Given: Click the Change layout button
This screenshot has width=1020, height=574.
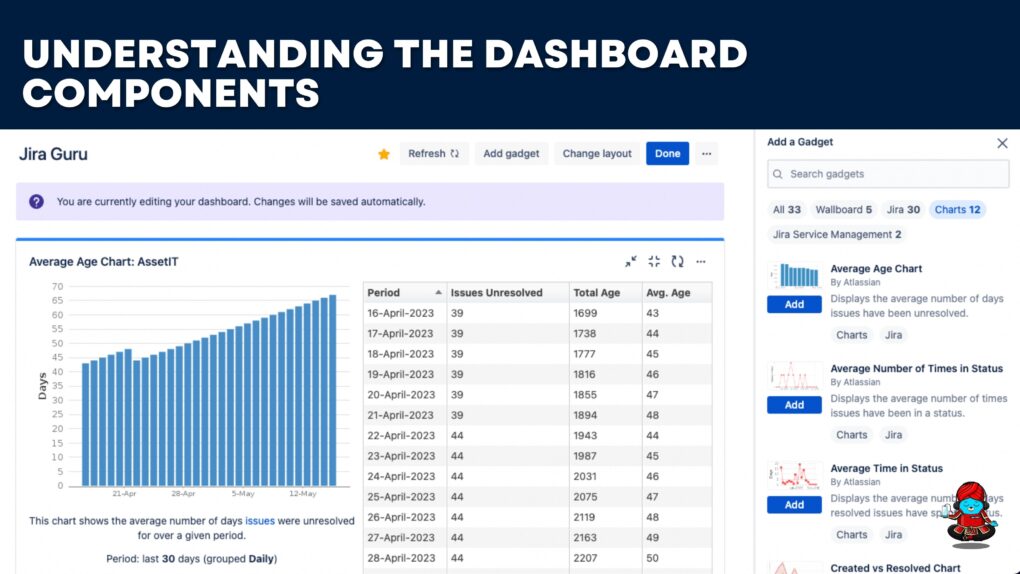Looking at the screenshot, I should tap(597, 154).
